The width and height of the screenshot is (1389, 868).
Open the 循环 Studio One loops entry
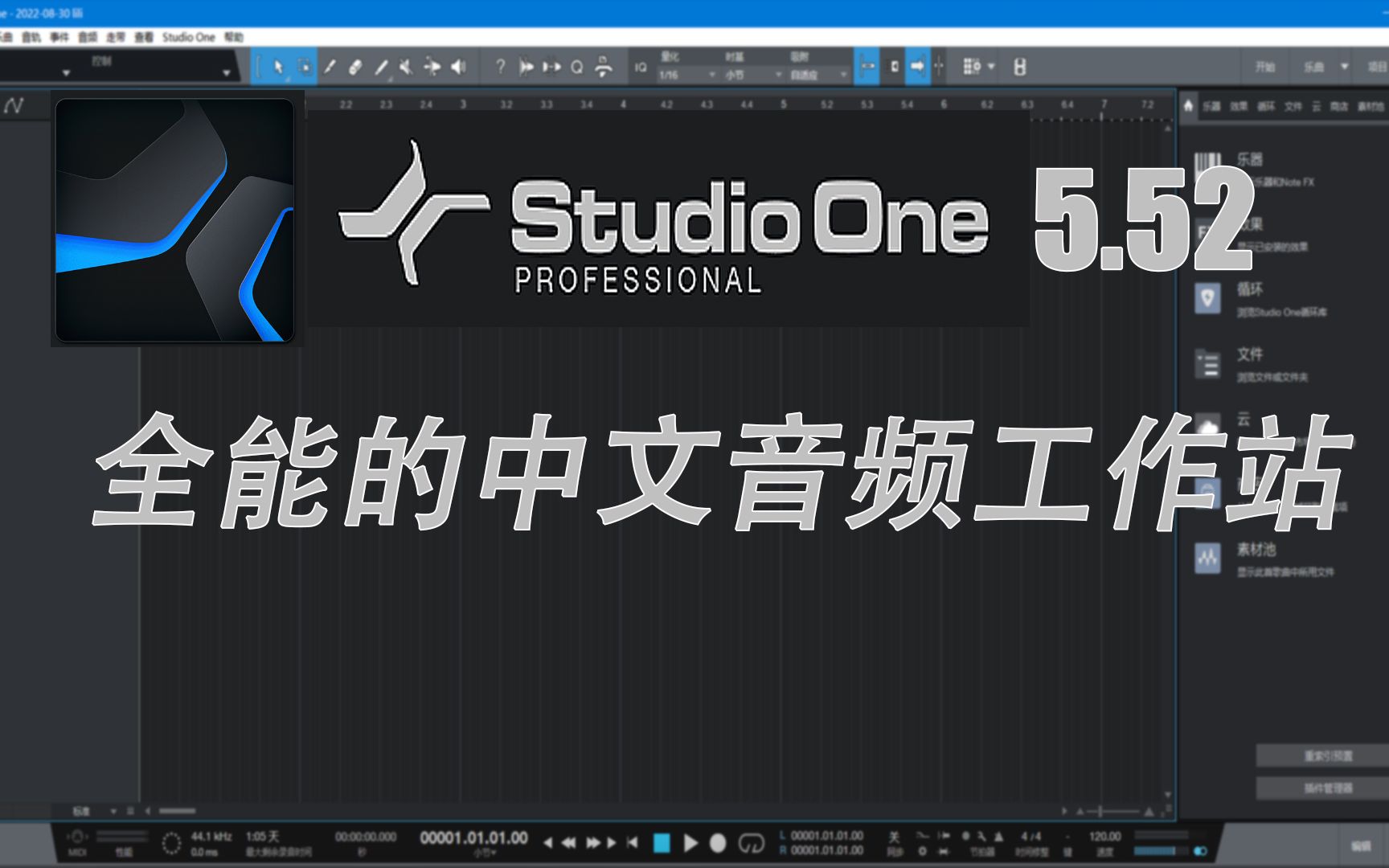point(1262,299)
